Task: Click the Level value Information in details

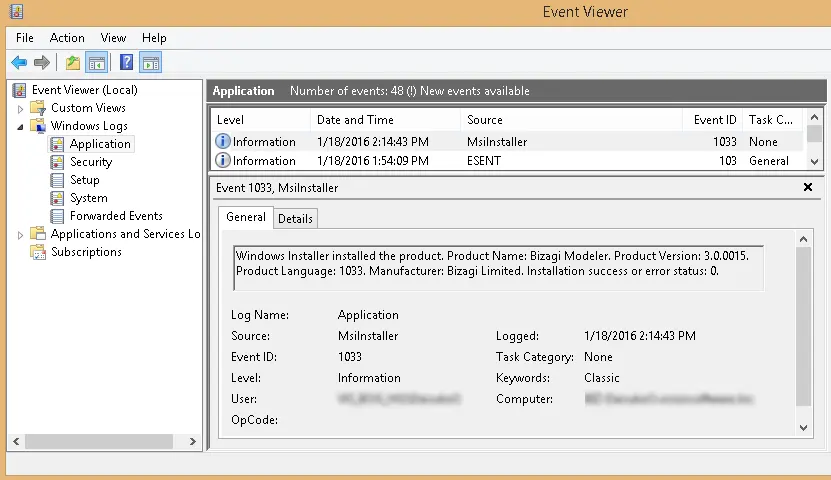Action: tap(369, 378)
